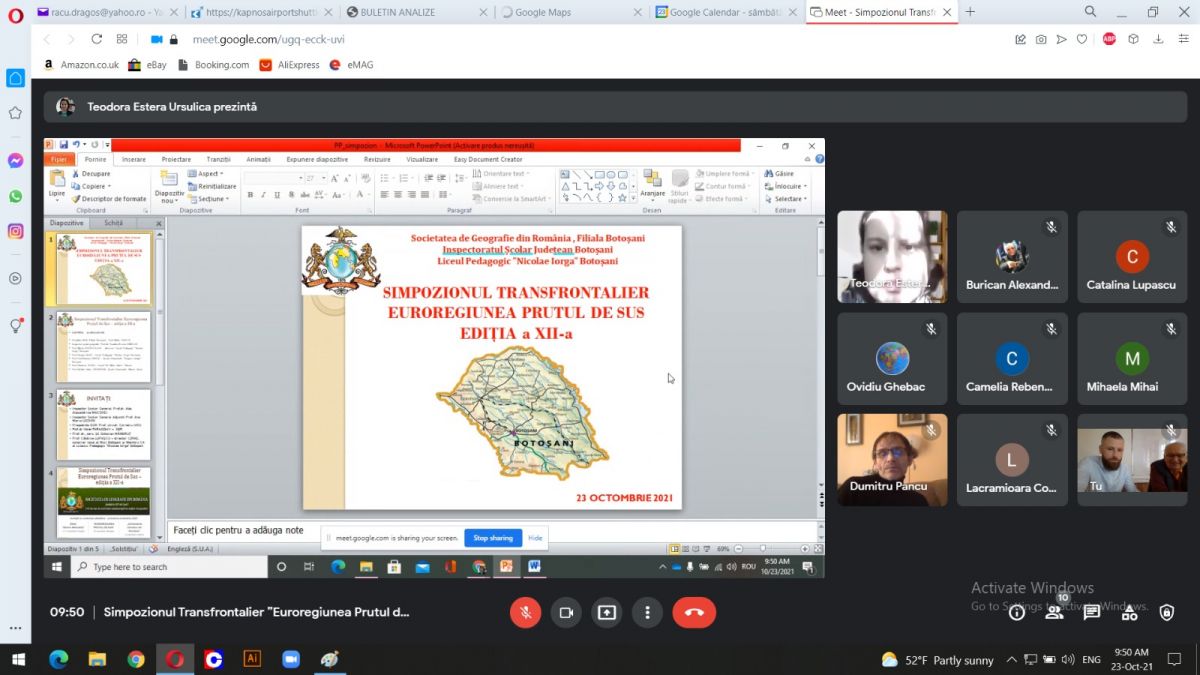Image resolution: width=1200 pixels, height=675 pixels.
Task: Open the Booking.com bookmark
Action: click(x=213, y=65)
